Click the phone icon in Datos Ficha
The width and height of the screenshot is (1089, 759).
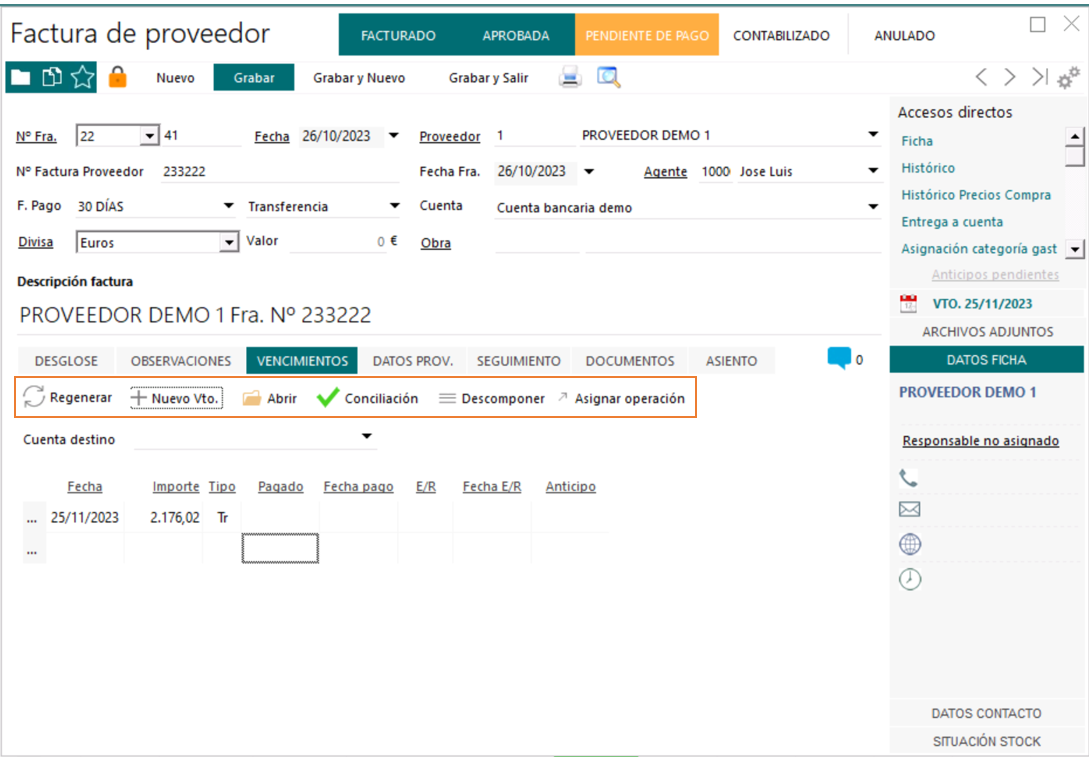pos(908,478)
